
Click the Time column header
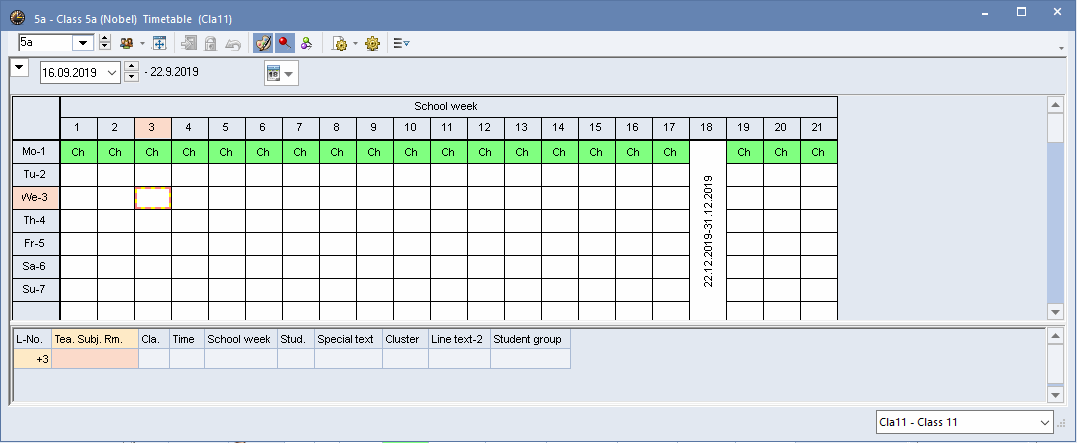(x=187, y=339)
